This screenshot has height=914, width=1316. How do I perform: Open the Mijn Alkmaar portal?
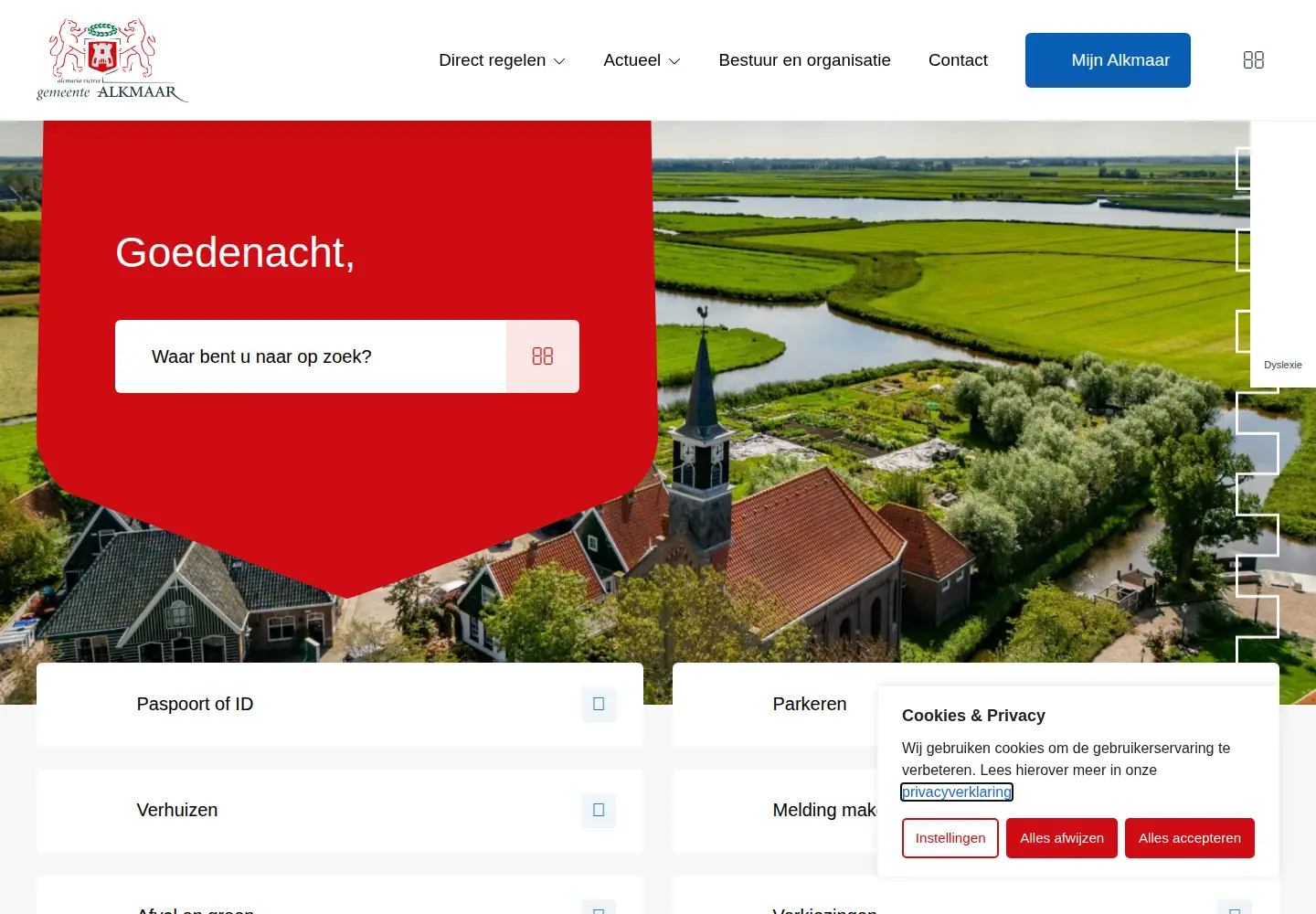point(1108,60)
